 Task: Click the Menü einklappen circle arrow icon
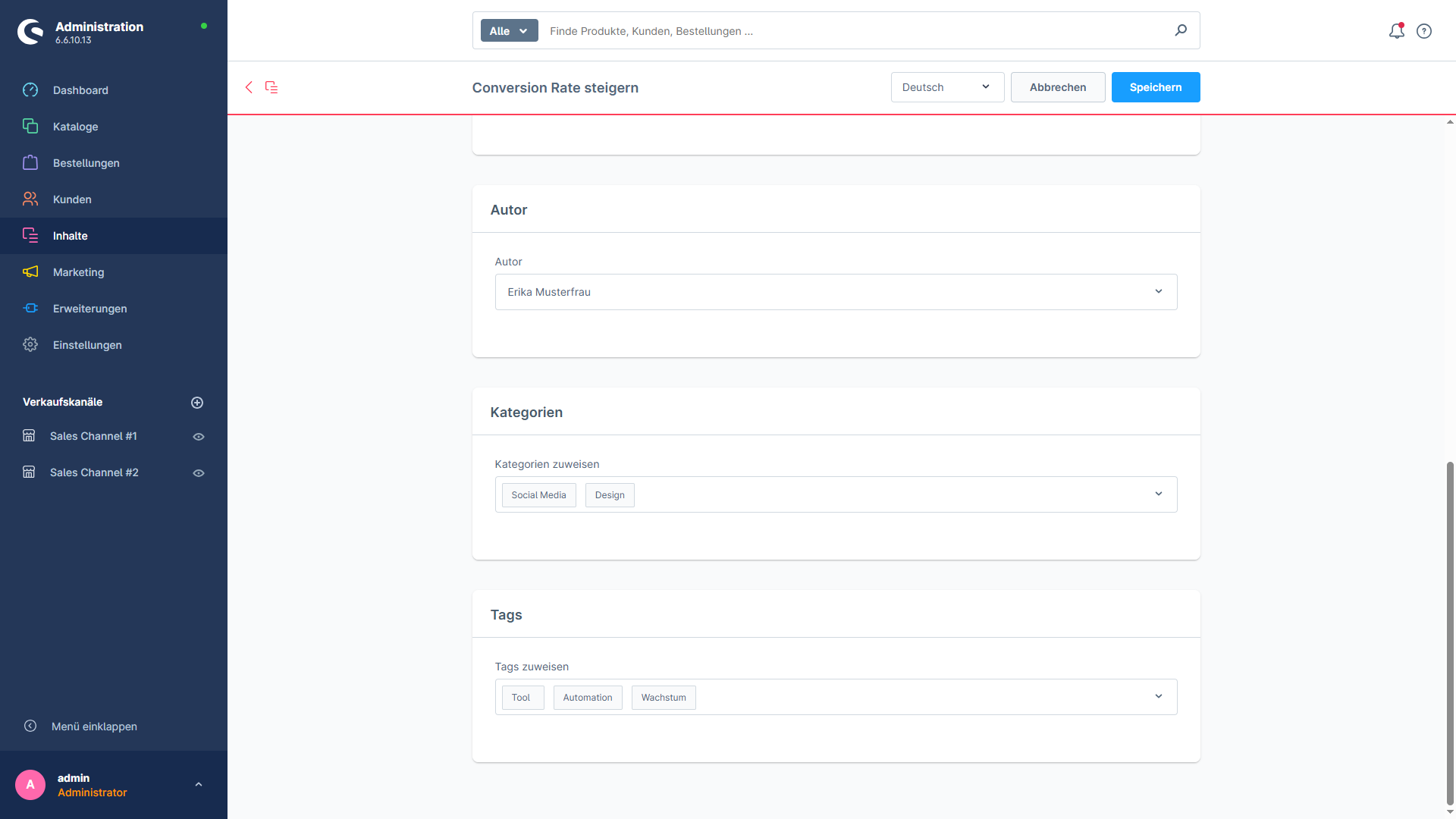click(30, 726)
